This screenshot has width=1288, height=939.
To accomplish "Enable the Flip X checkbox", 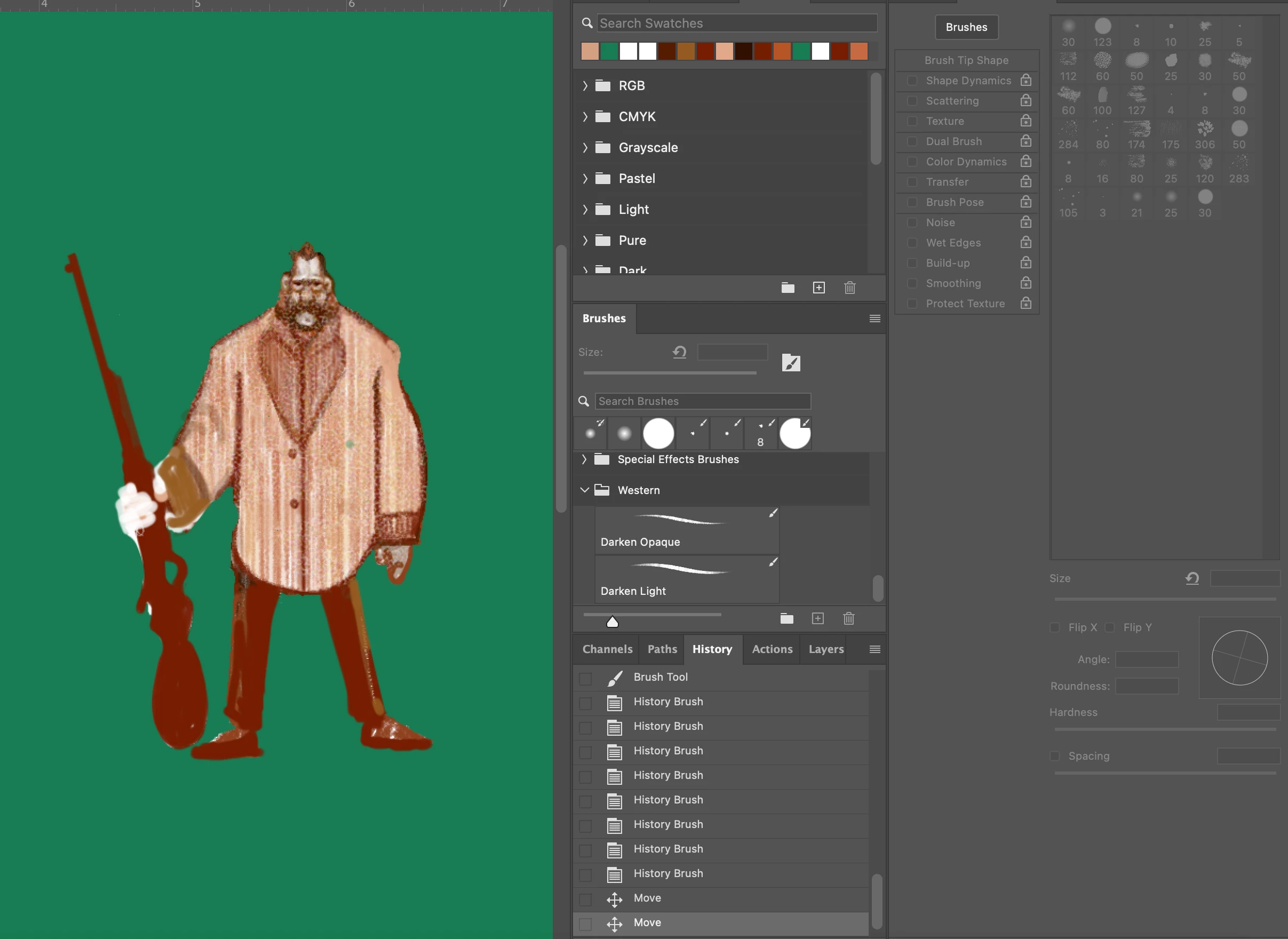I will pyautogui.click(x=1054, y=627).
